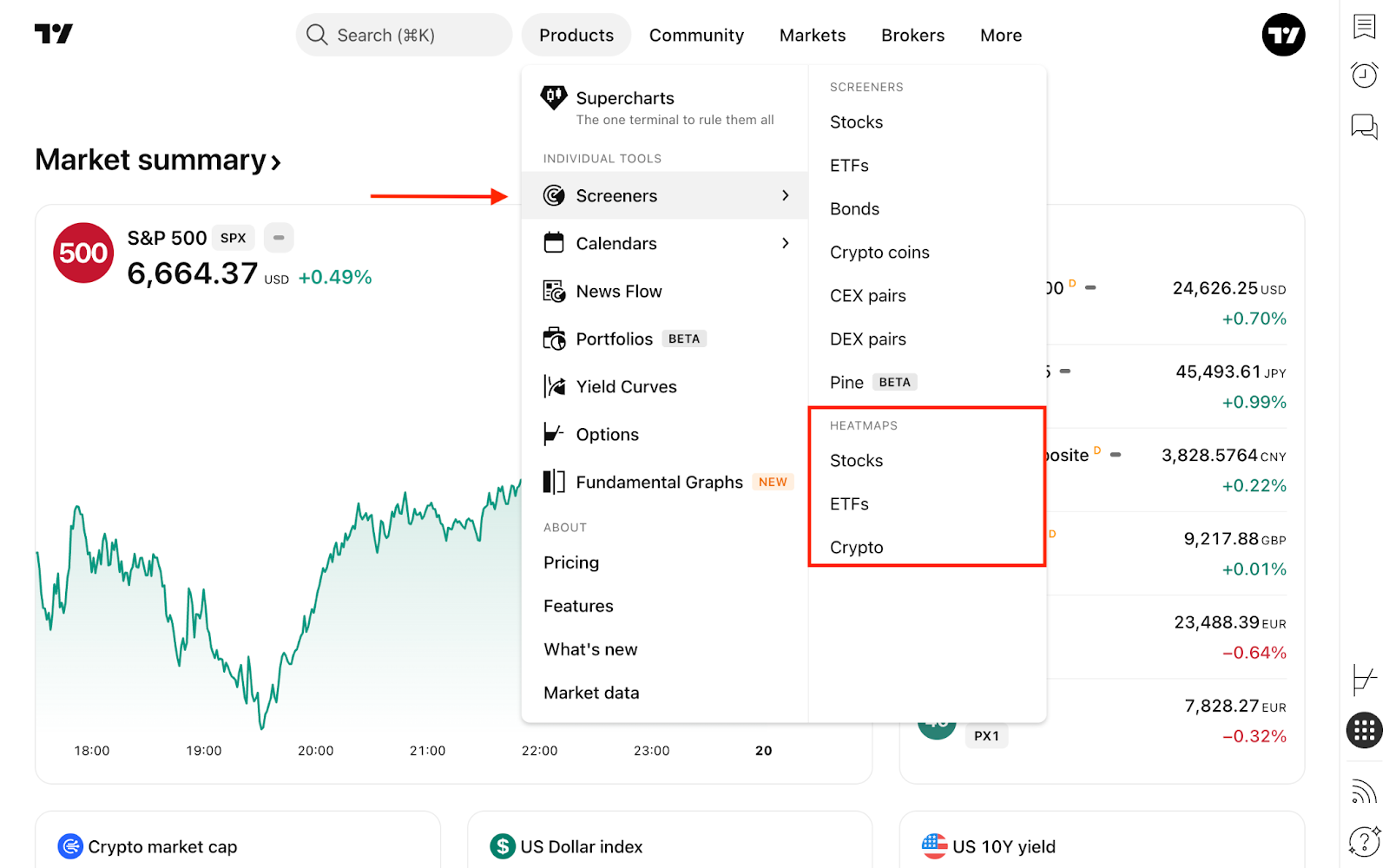Viewport: 1389px width, 868px height.
Task: Open the Markets menu
Action: pos(813,35)
